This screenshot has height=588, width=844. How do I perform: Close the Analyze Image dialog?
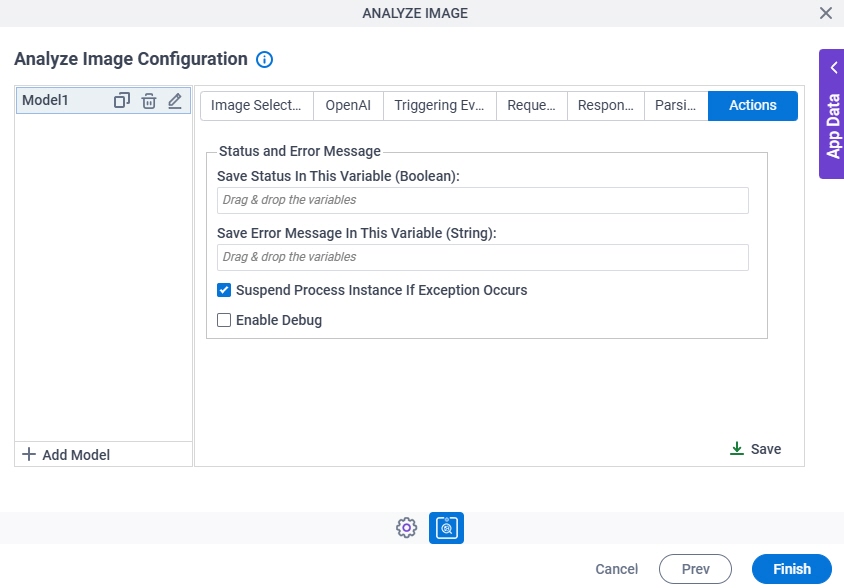(x=826, y=13)
